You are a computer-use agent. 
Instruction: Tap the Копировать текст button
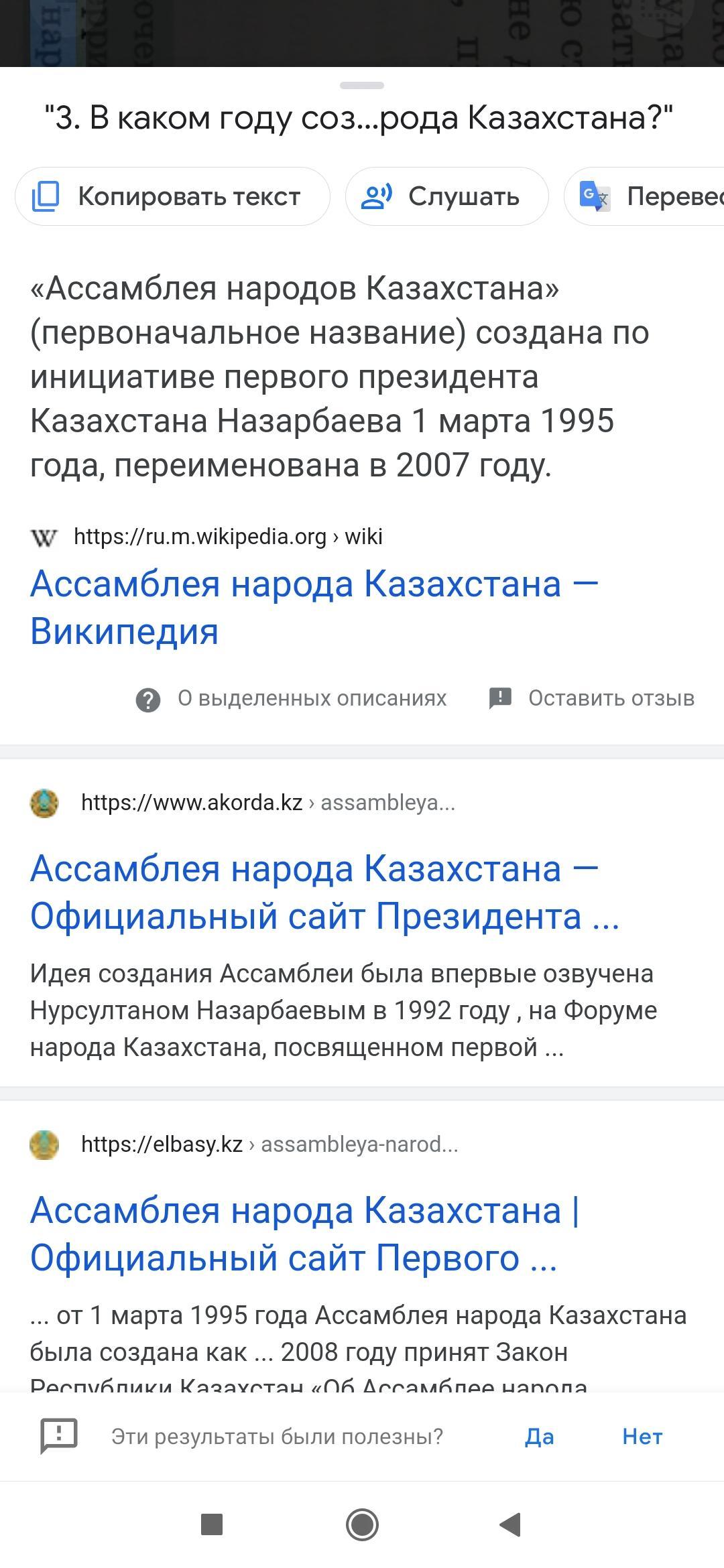172,196
